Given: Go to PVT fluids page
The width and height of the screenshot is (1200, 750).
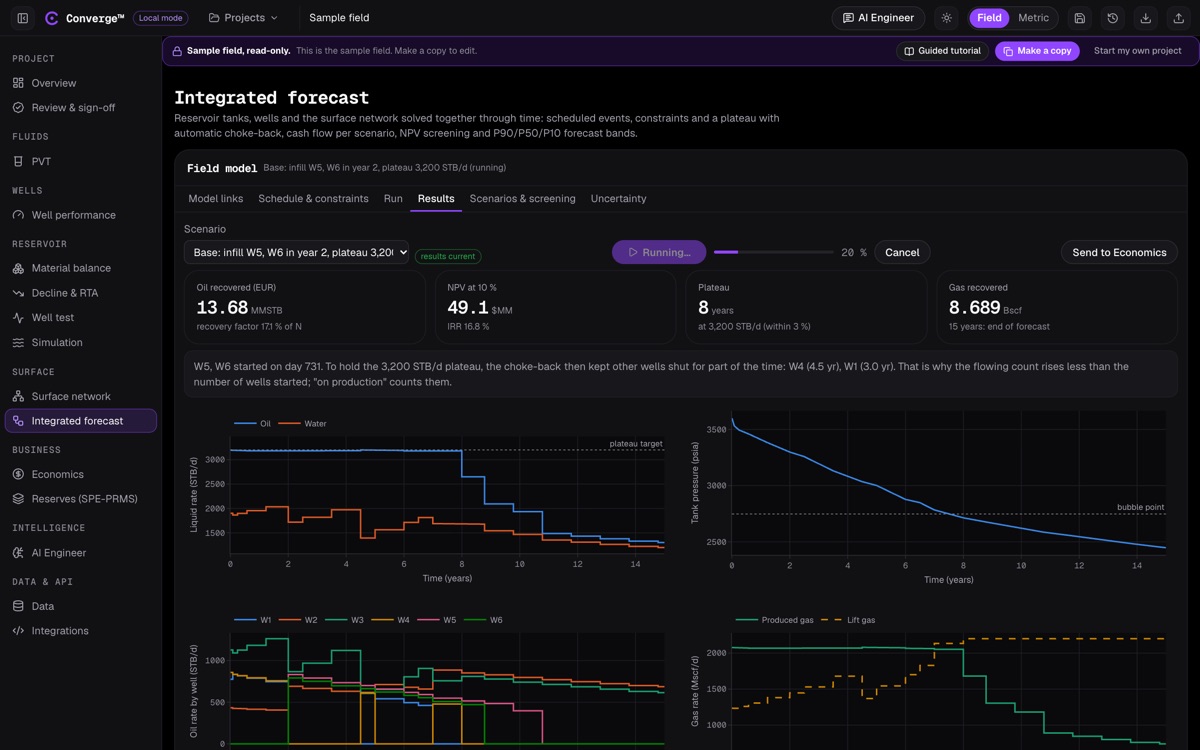Looking at the screenshot, I should click(80, 161).
